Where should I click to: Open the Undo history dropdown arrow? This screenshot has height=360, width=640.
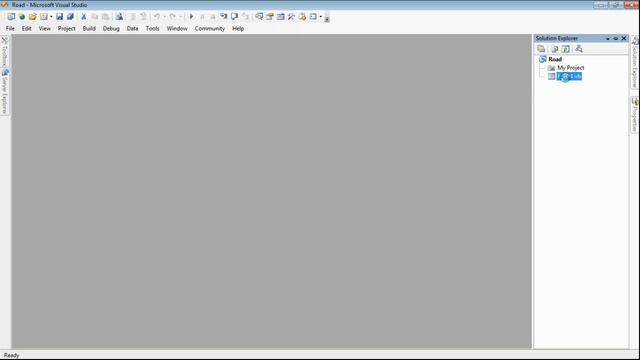[x=164, y=17]
